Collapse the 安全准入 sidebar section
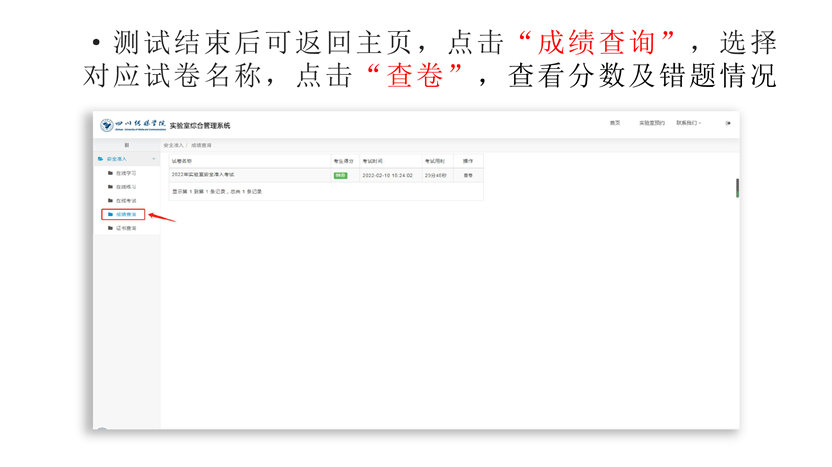This screenshot has width=832, height=467. [153, 159]
